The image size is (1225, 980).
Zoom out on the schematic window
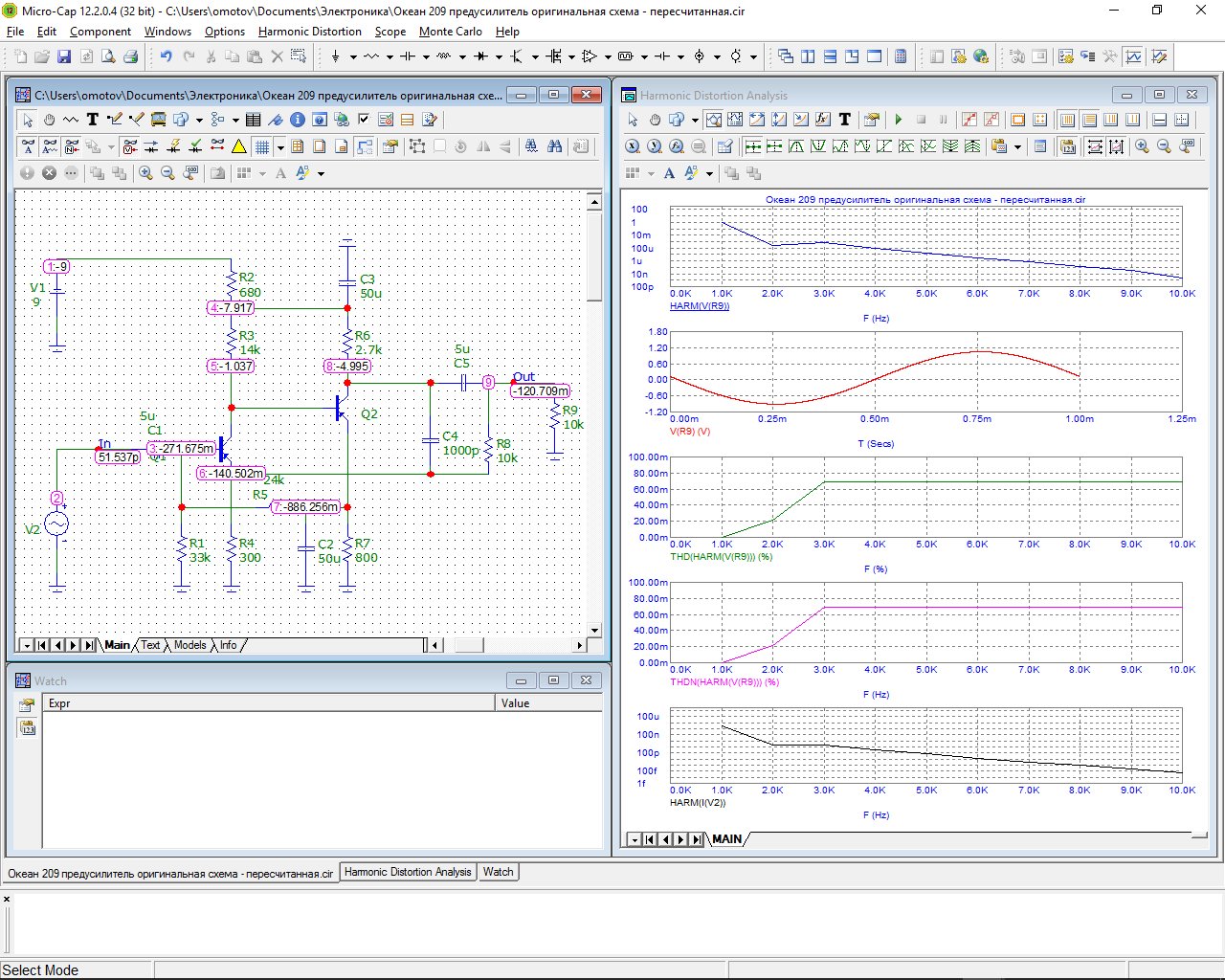(x=167, y=173)
